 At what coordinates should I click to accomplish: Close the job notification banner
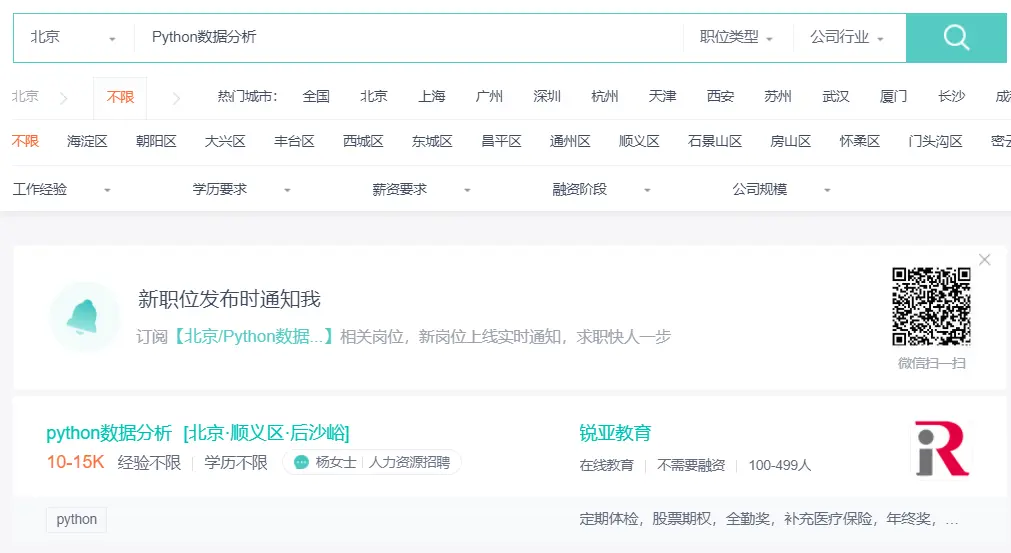[985, 260]
